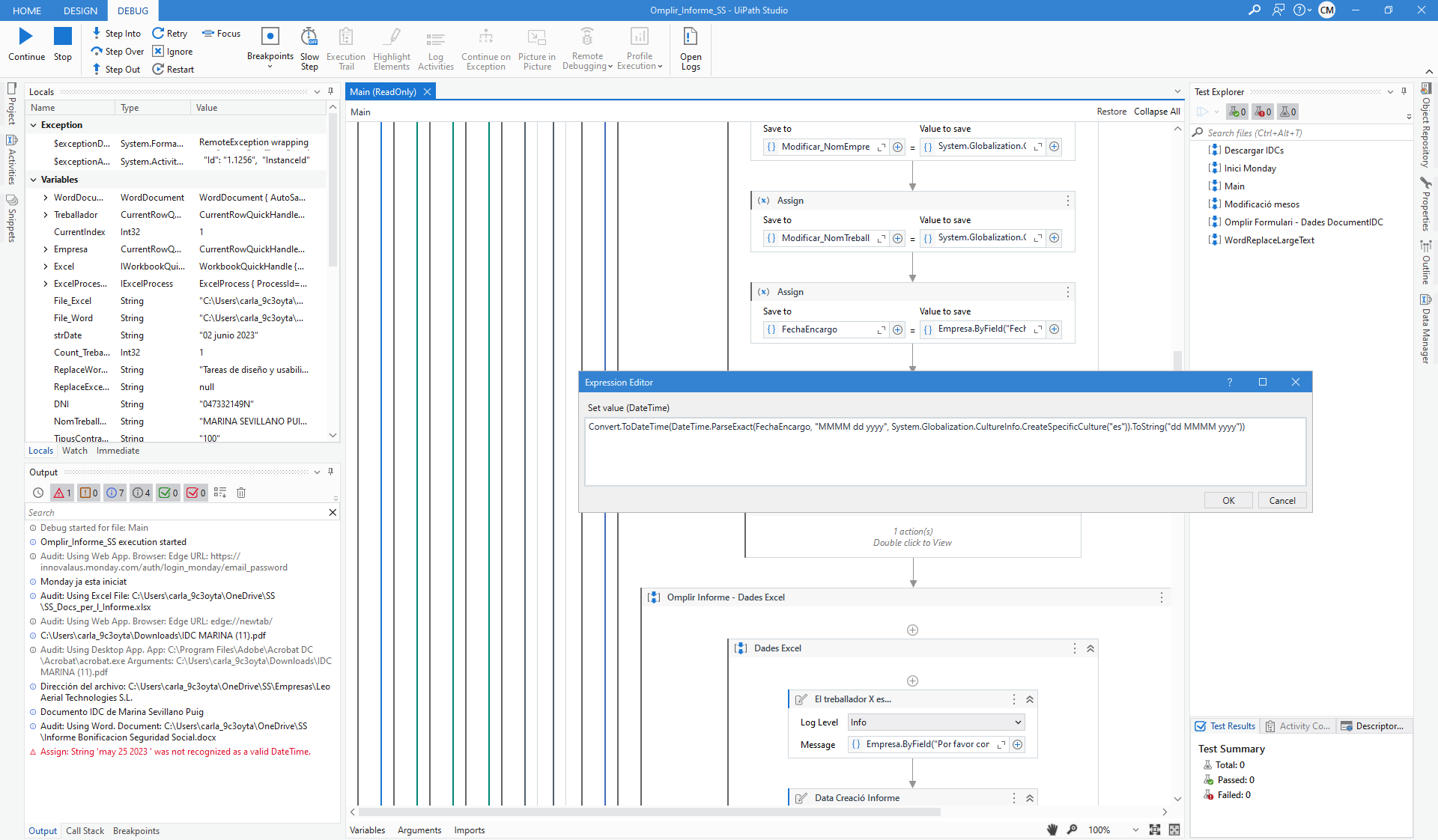Click the Output search field
Viewport: 1438px width, 840px height.
(x=176, y=513)
